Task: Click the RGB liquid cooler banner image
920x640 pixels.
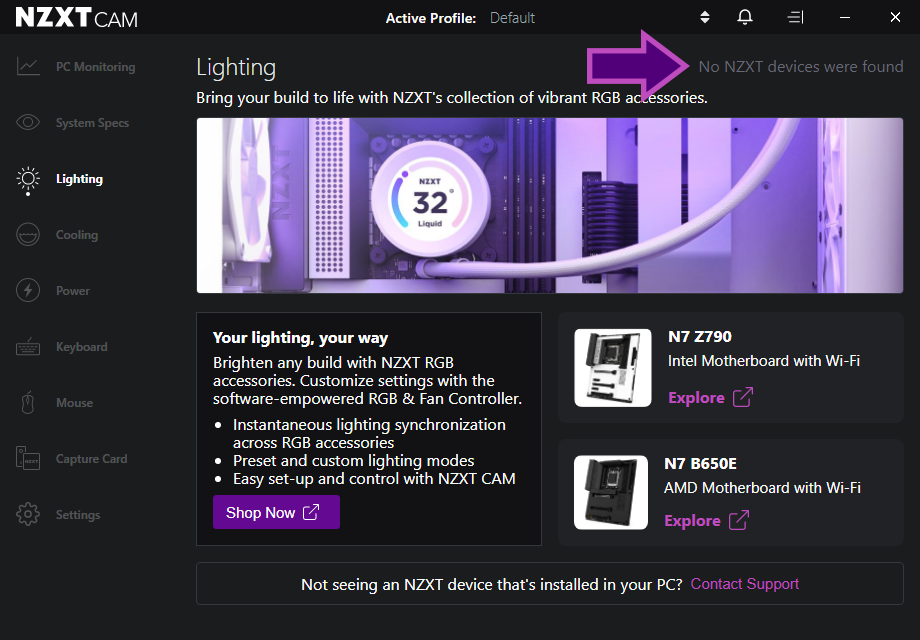Action: (x=549, y=205)
